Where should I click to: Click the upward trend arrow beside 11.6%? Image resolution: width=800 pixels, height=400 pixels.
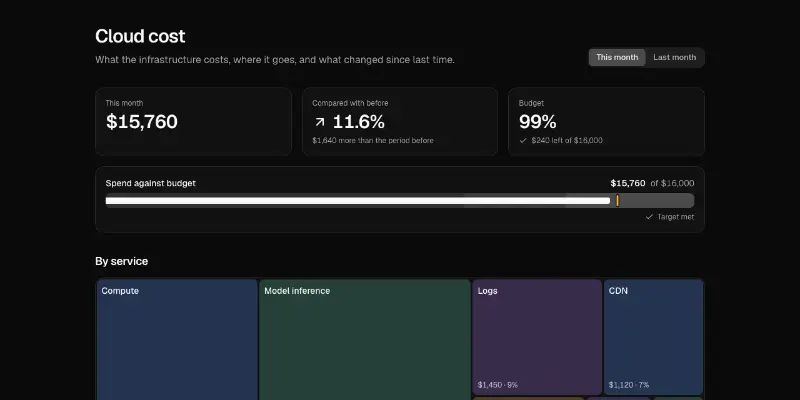tap(320, 122)
